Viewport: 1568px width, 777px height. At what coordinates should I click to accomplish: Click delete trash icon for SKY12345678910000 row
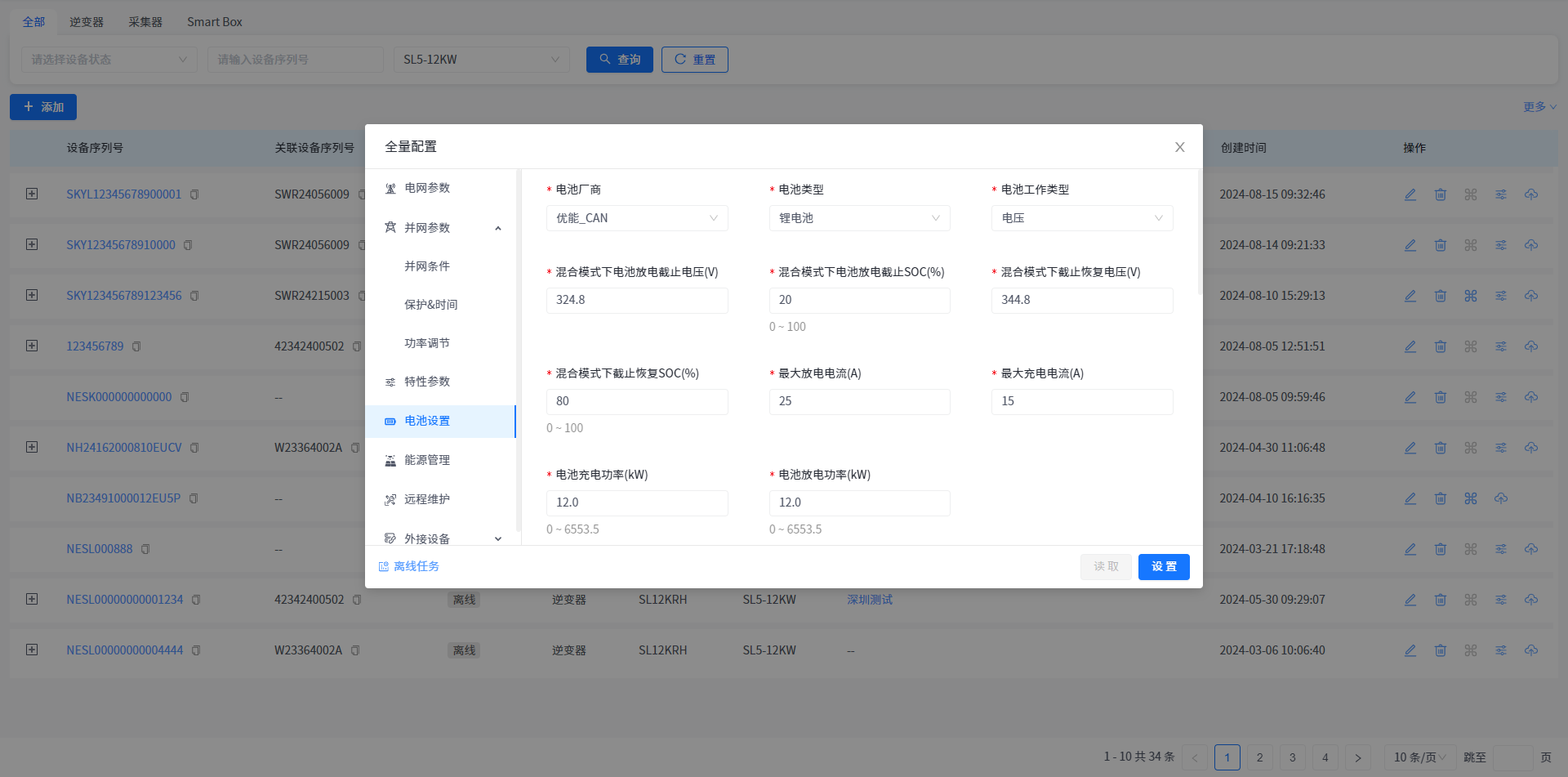(x=1441, y=245)
